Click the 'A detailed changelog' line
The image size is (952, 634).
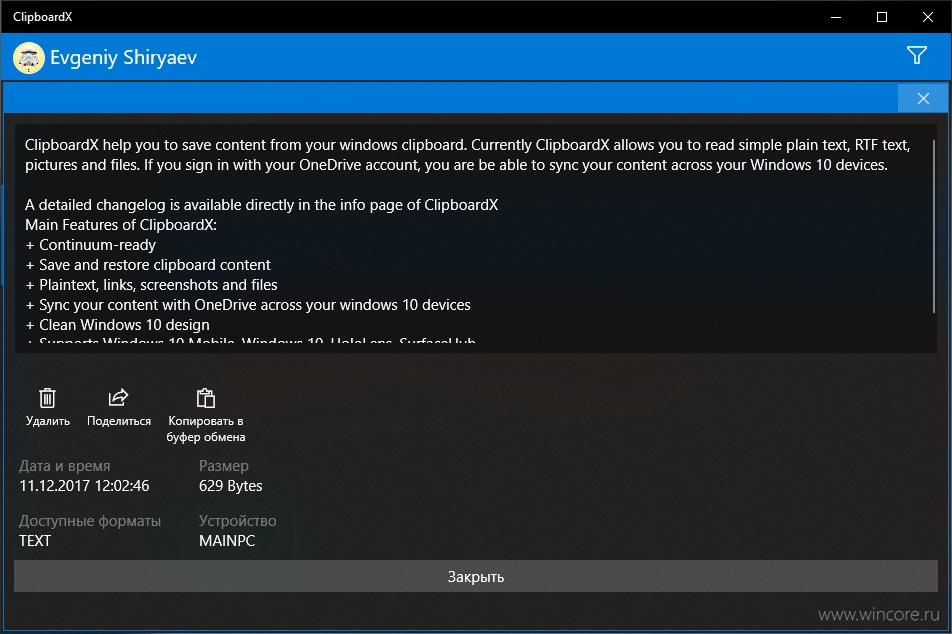click(262, 205)
